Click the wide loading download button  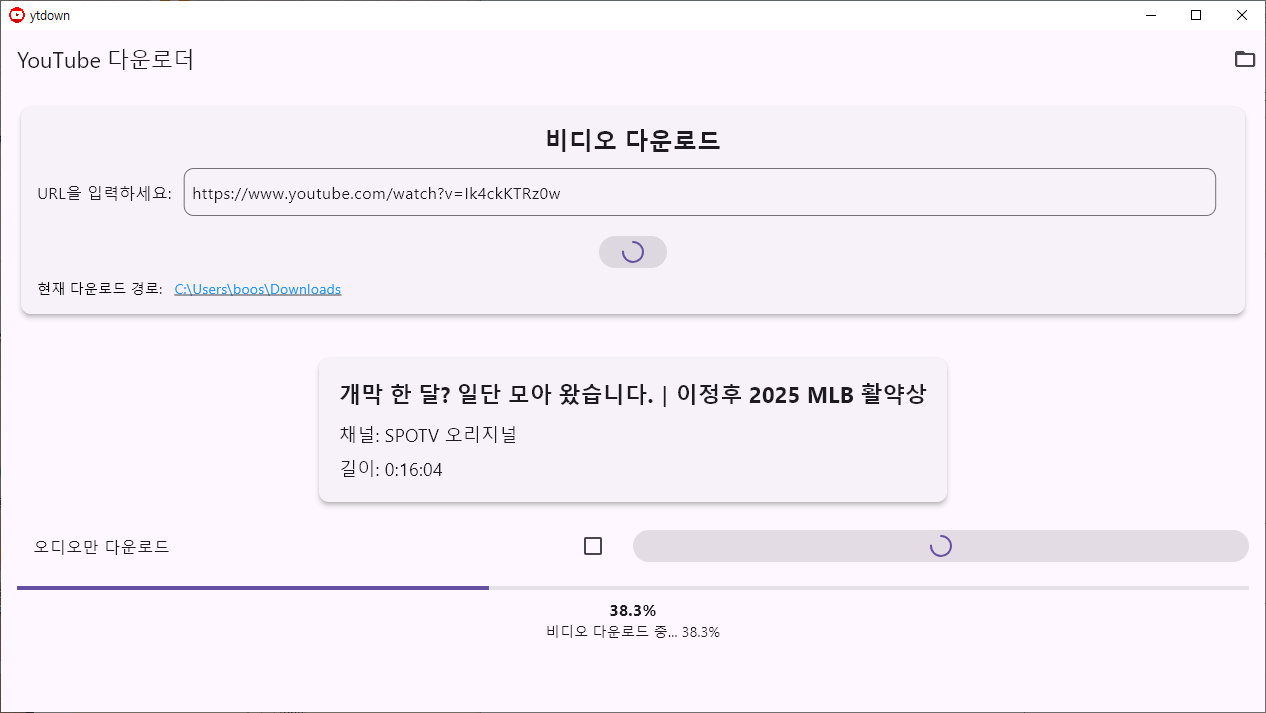(941, 546)
